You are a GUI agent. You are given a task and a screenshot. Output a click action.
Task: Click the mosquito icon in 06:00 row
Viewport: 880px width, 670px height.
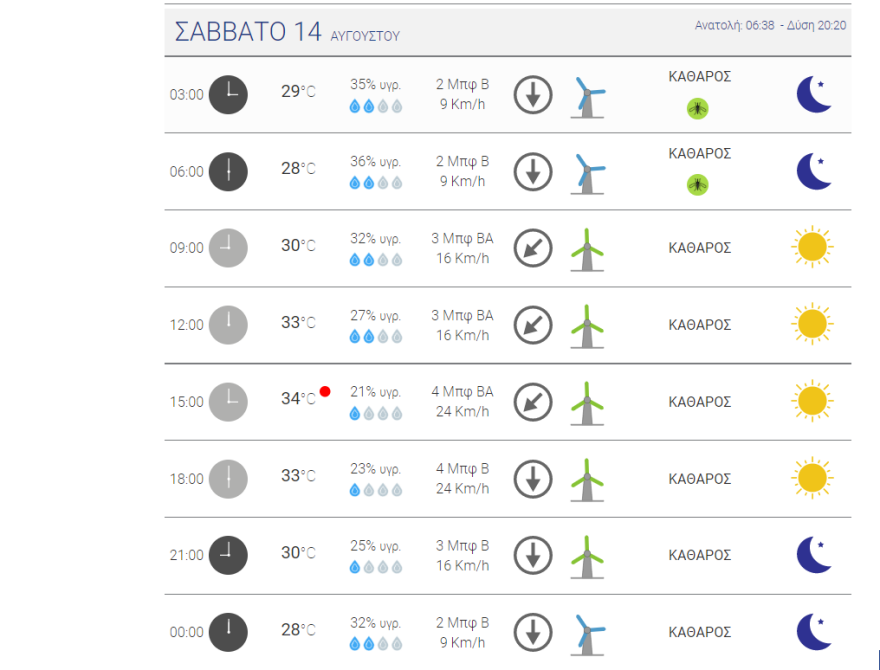[x=698, y=185]
